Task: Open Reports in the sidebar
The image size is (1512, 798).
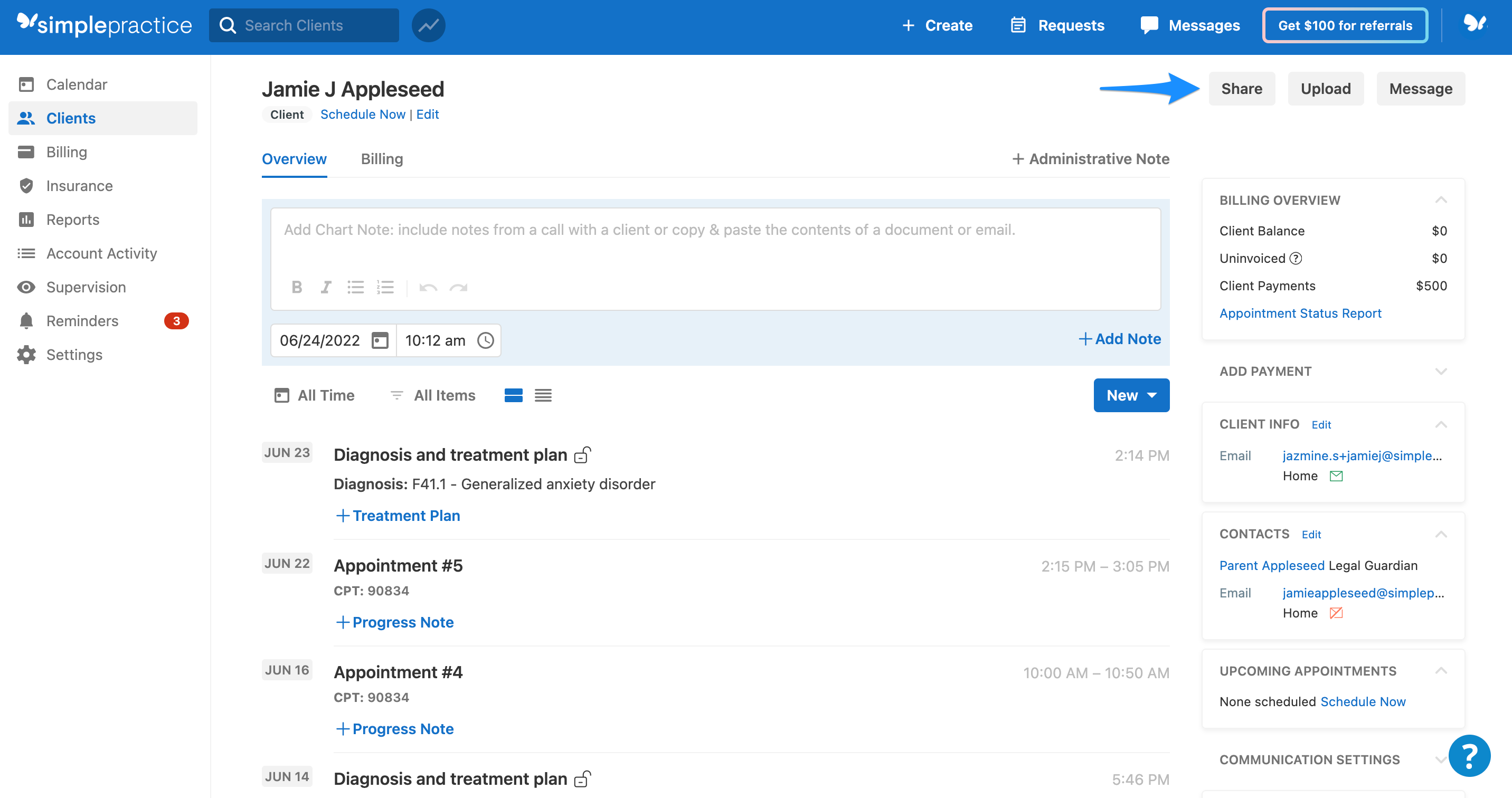Action: click(x=103, y=220)
